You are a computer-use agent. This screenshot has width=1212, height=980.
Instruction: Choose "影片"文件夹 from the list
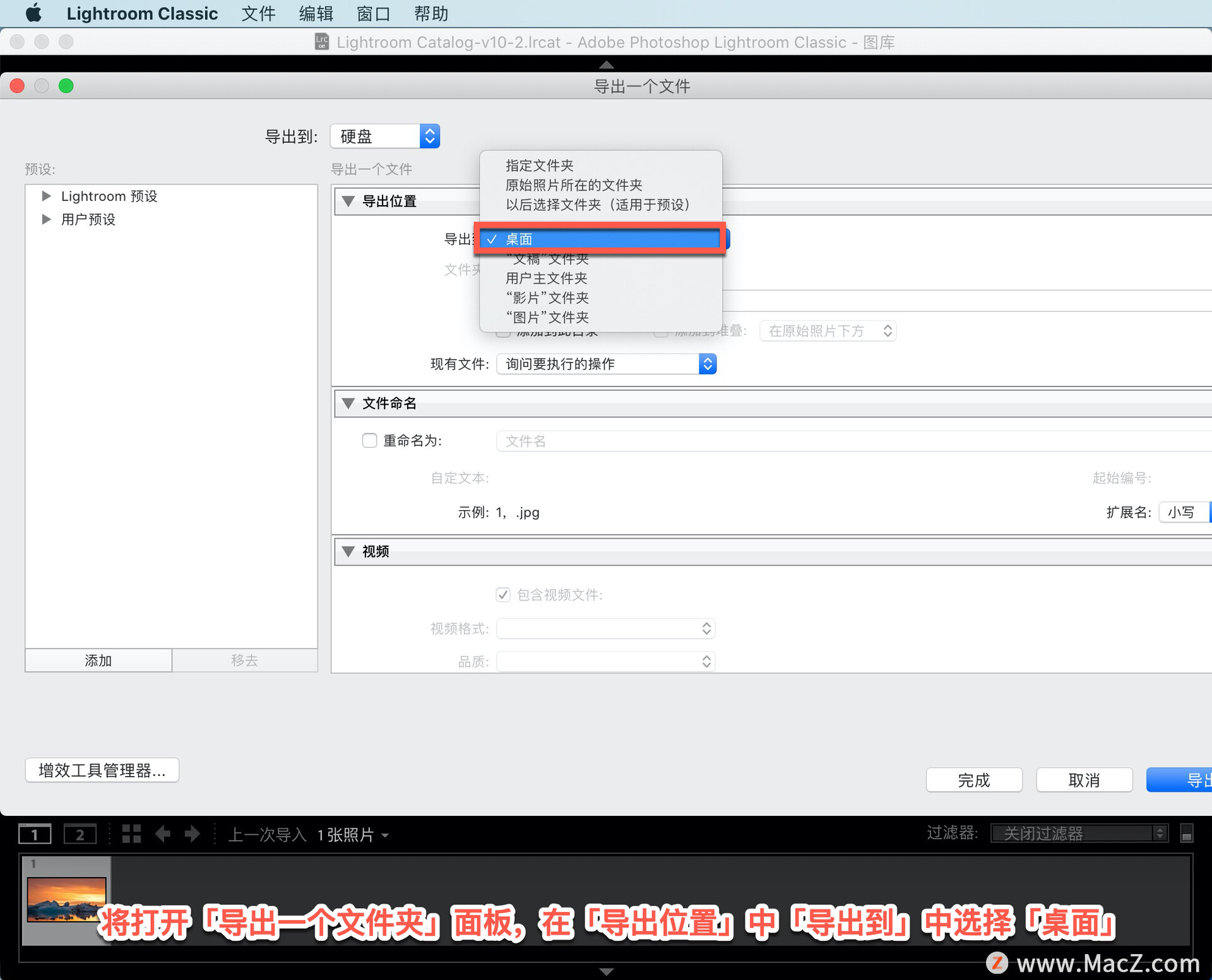click(x=600, y=297)
